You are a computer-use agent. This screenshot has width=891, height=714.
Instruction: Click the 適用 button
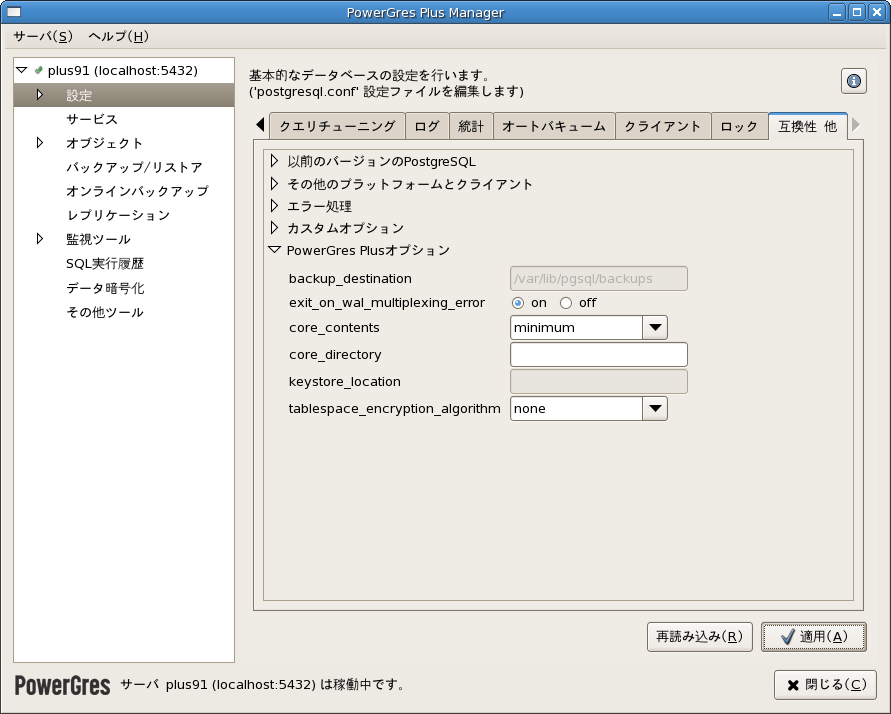point(814,637)
